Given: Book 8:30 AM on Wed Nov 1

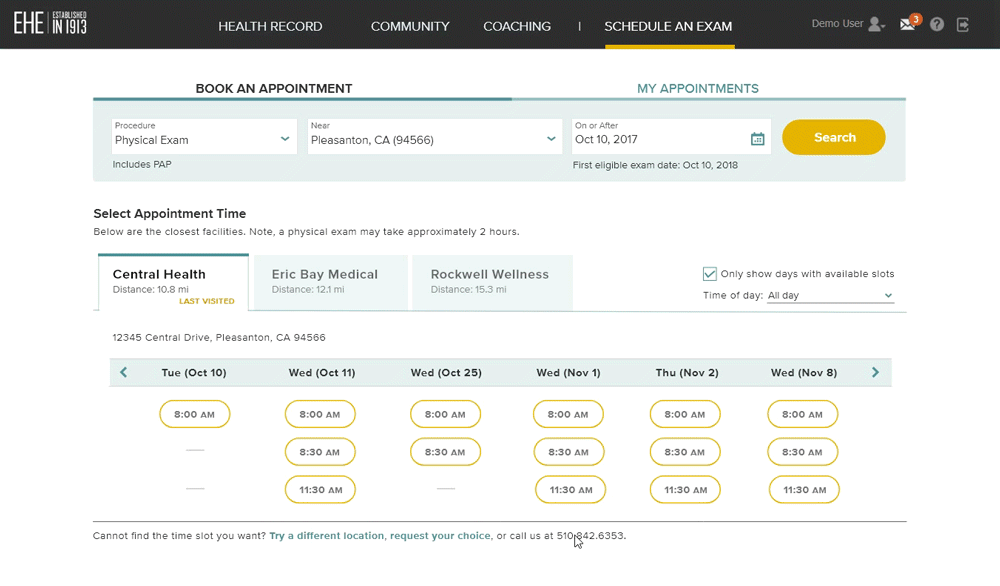Looking at the screenshot, I should coord(569,452).
